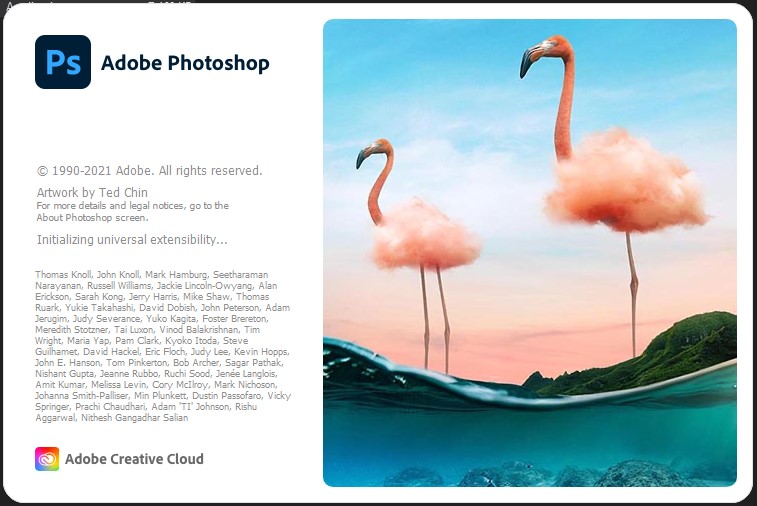Click the Adobe Photoshop title text
This screenshot has height=506, width=757.
tap(185, 63)
